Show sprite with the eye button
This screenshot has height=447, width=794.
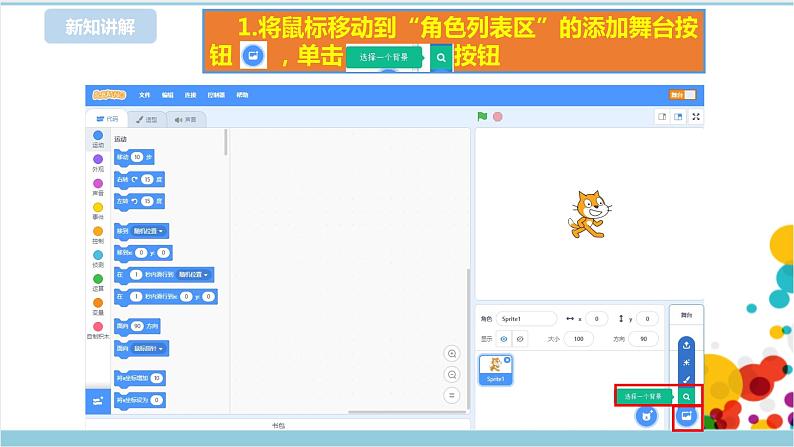coord(503,339)
